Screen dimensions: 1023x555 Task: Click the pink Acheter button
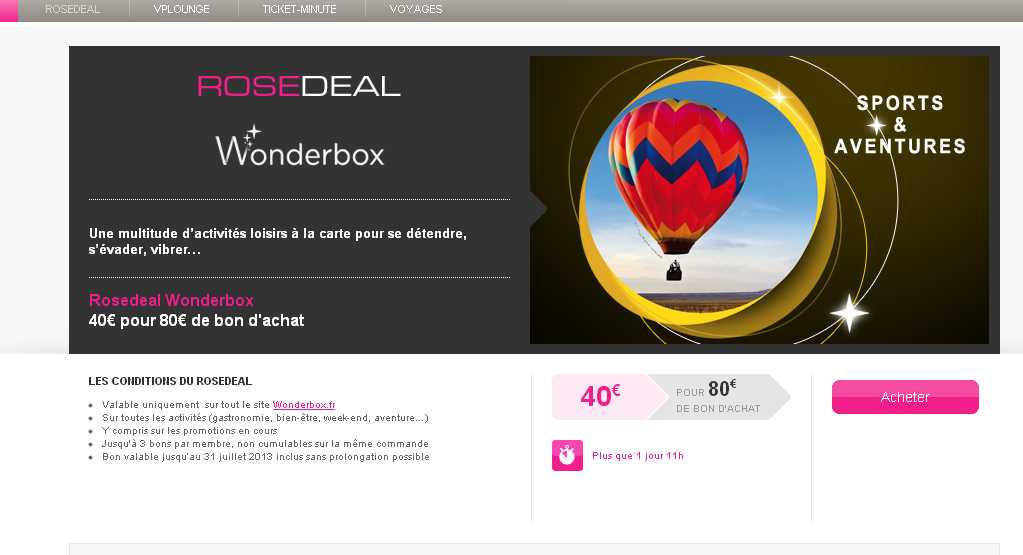(905, 397)
